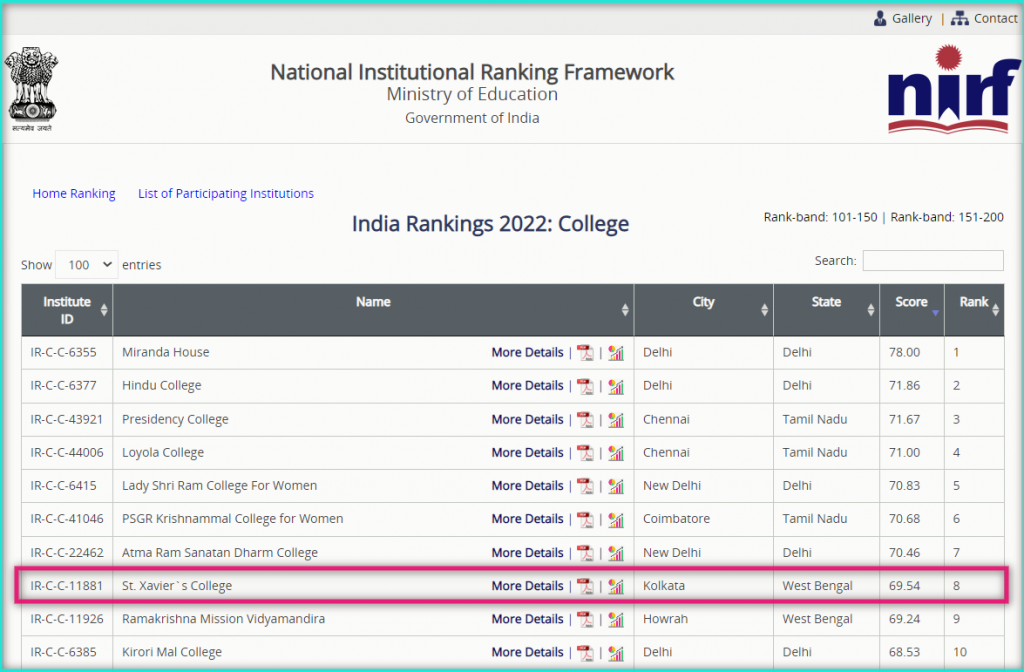Open the PDF icon for Atma Ram Sanatan Dharm College
1024x672 pixels.
585,552
